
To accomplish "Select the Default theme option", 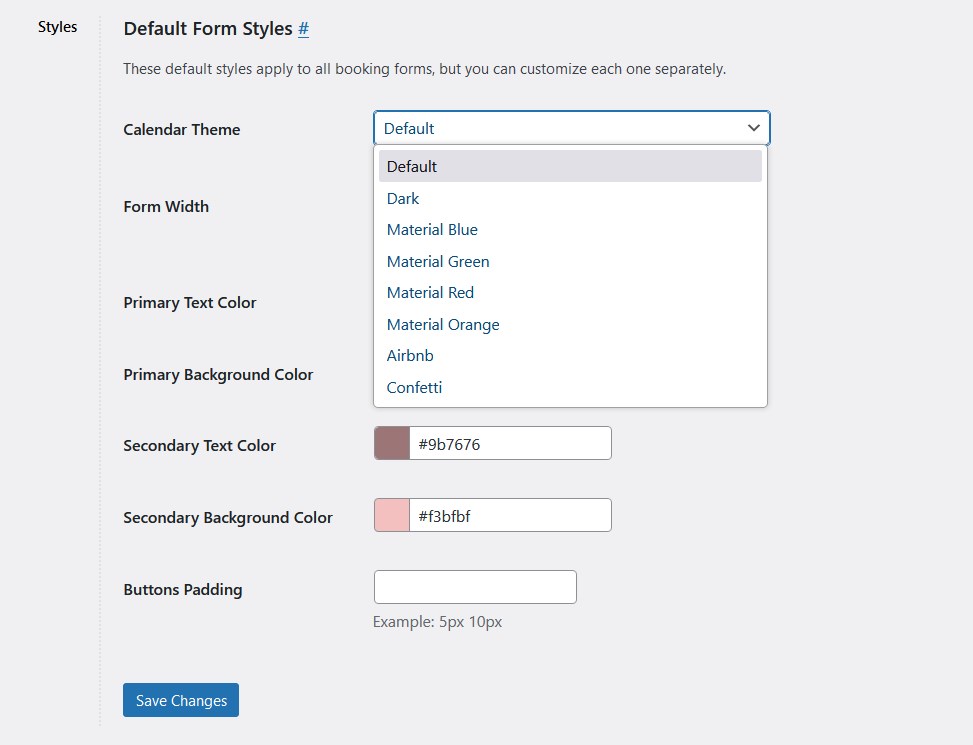I will [570, 166].
